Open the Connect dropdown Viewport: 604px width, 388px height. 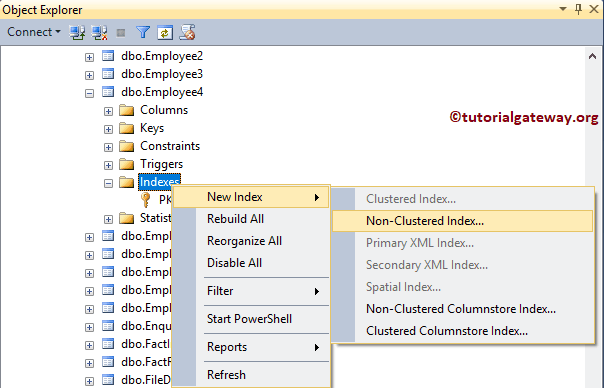[x=34, y=32]
